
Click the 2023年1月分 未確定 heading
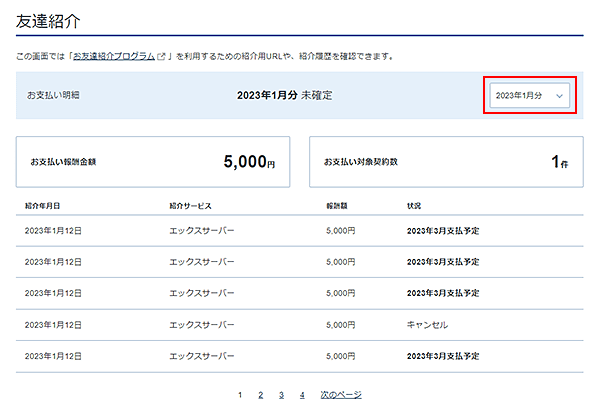[x=284, y=95]
